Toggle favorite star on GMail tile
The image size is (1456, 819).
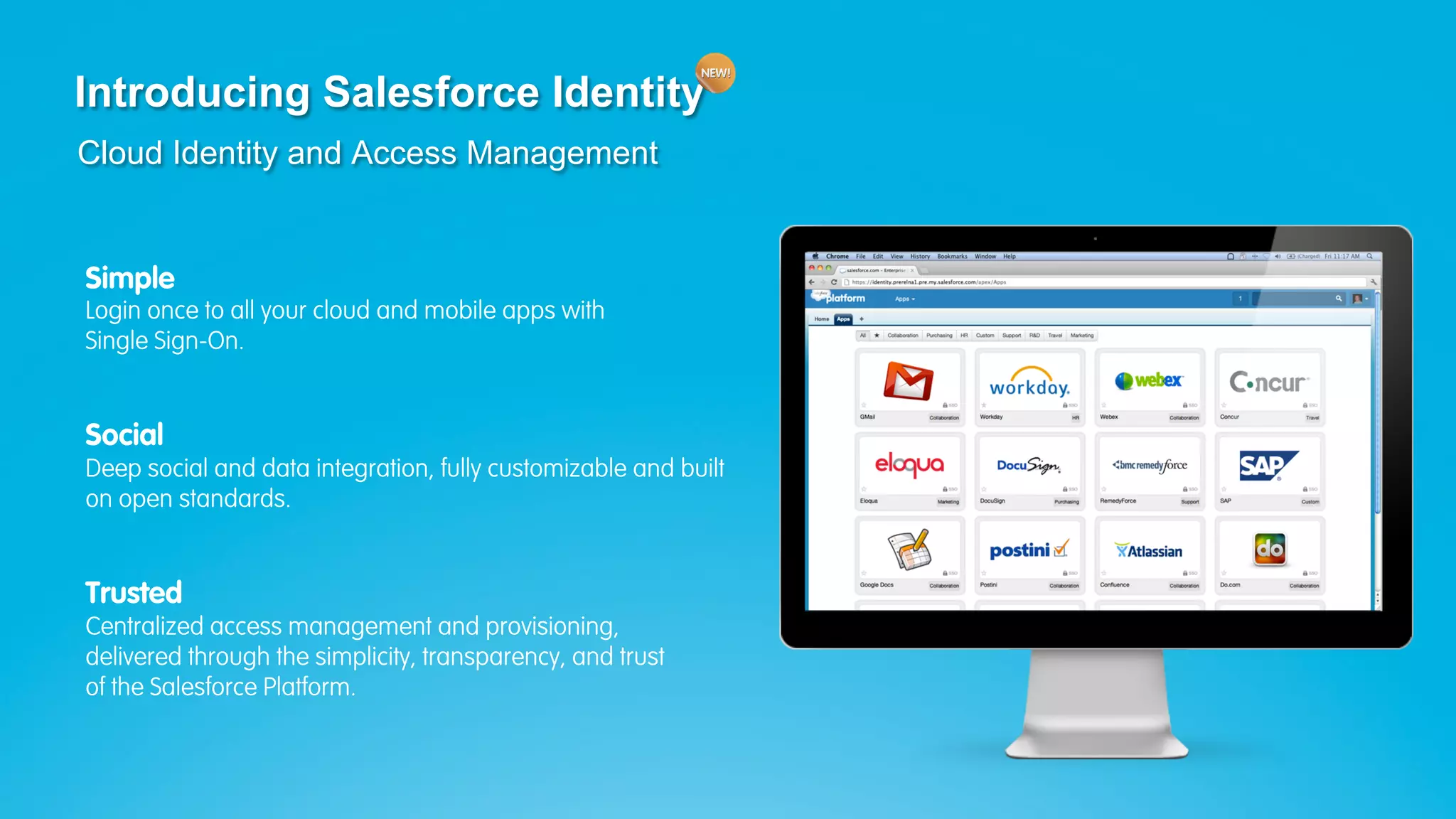tap(864, 405)
